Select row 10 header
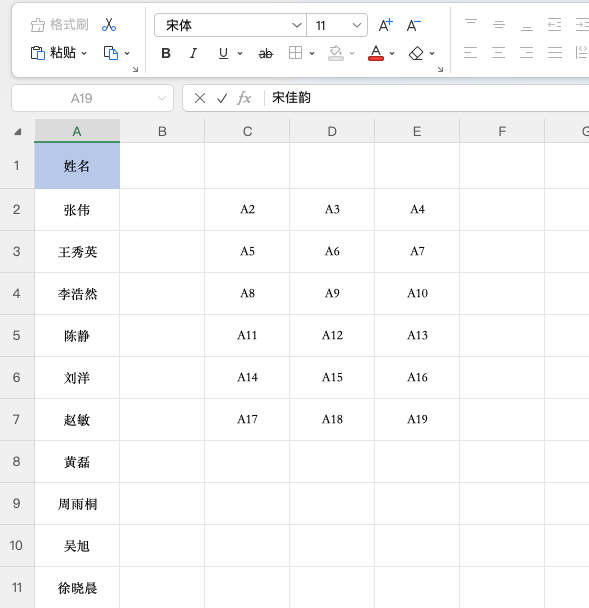 point(17,546)
